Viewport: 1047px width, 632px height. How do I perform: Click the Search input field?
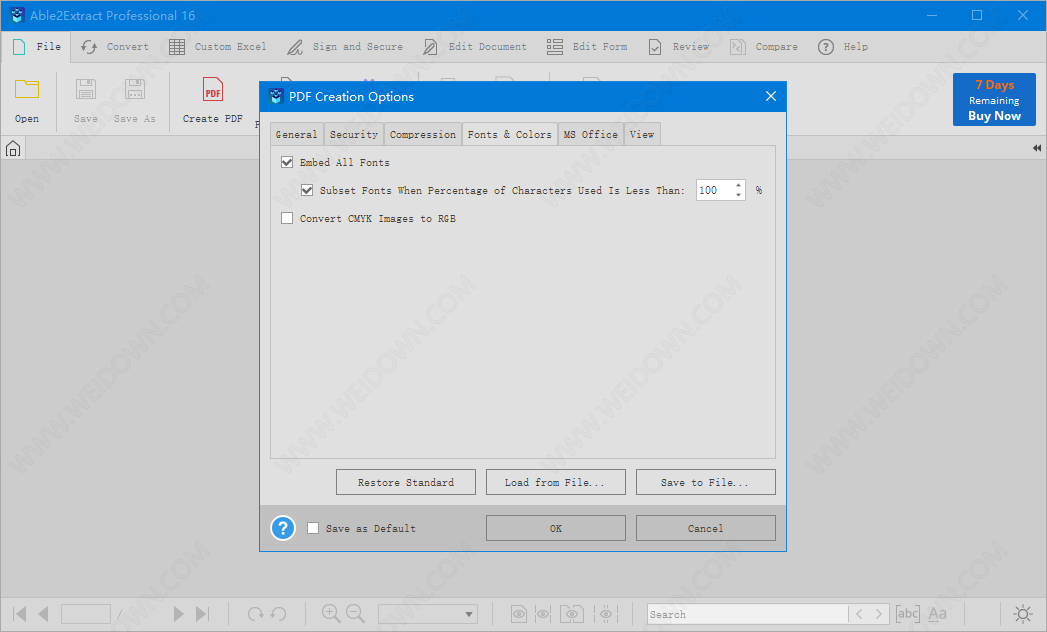(x=747, y=614)
